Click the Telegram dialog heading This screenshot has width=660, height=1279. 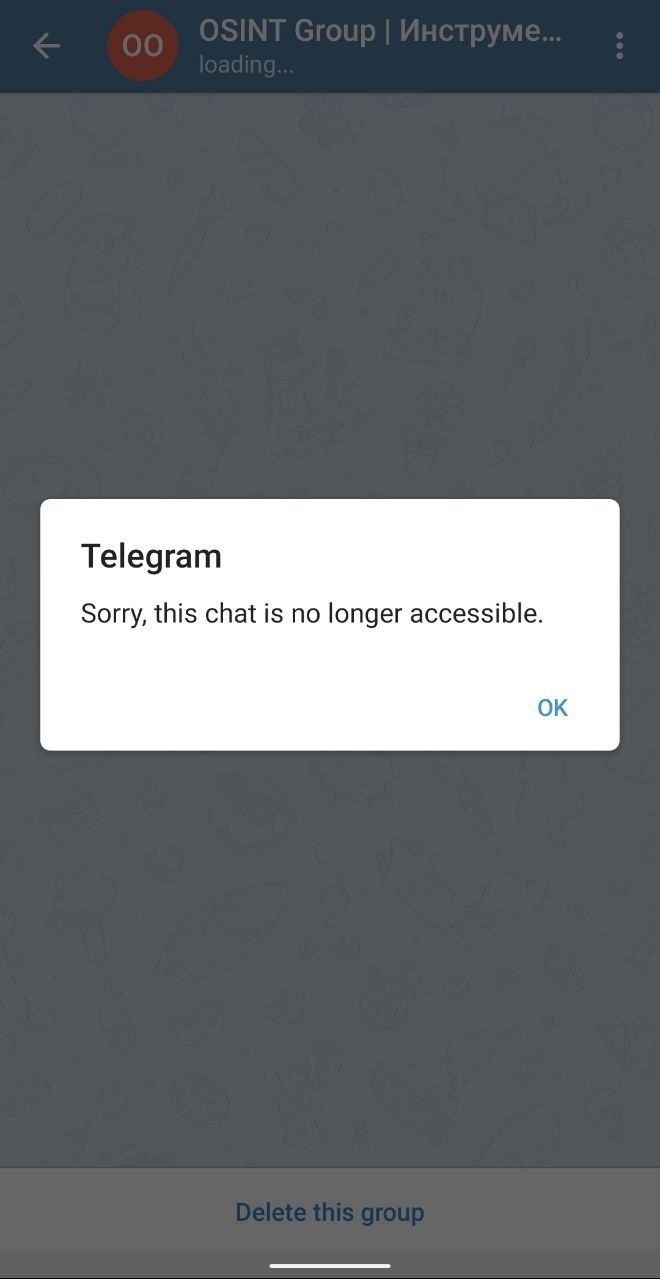[x=151, y=556]
